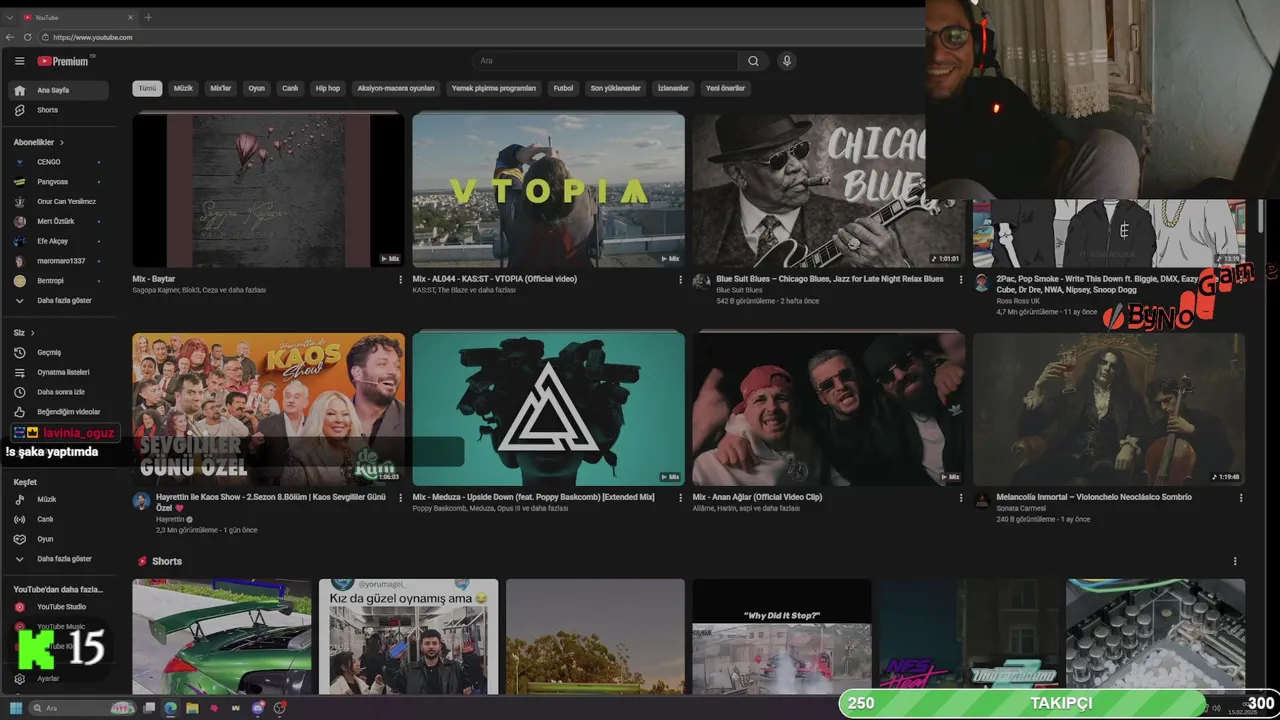The width and height of the screenshot is (1280, 720).
Task: Start voice search with the microphone
Action: [787, 61]
